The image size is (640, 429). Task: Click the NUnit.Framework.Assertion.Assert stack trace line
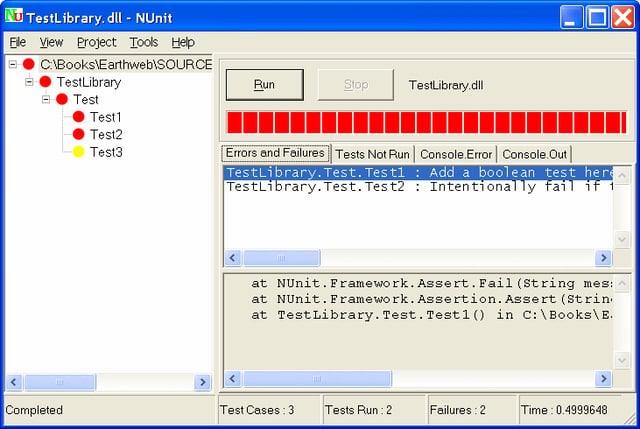[x=431, y=299]
